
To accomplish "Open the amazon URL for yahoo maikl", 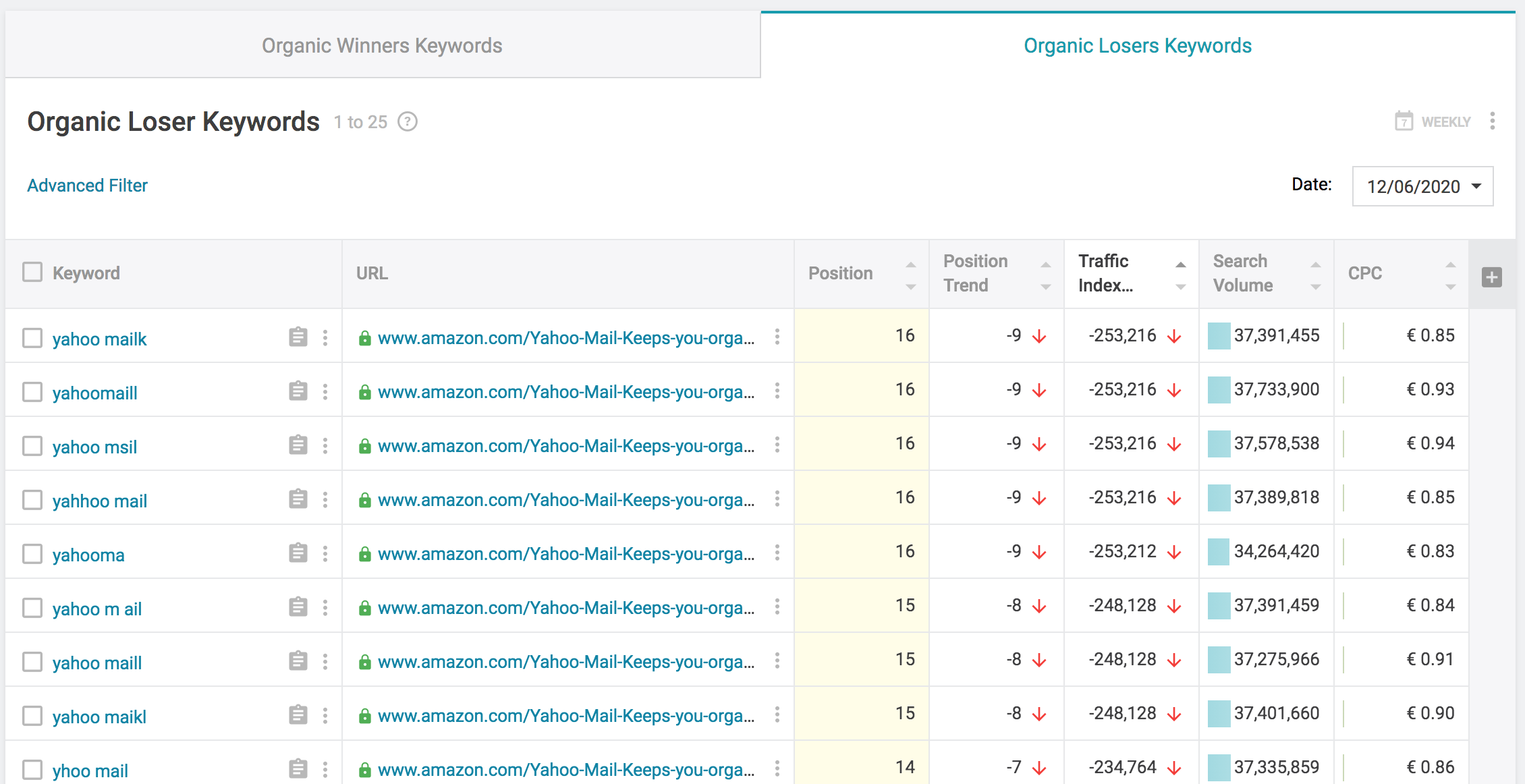I will (x=565, y=716).
